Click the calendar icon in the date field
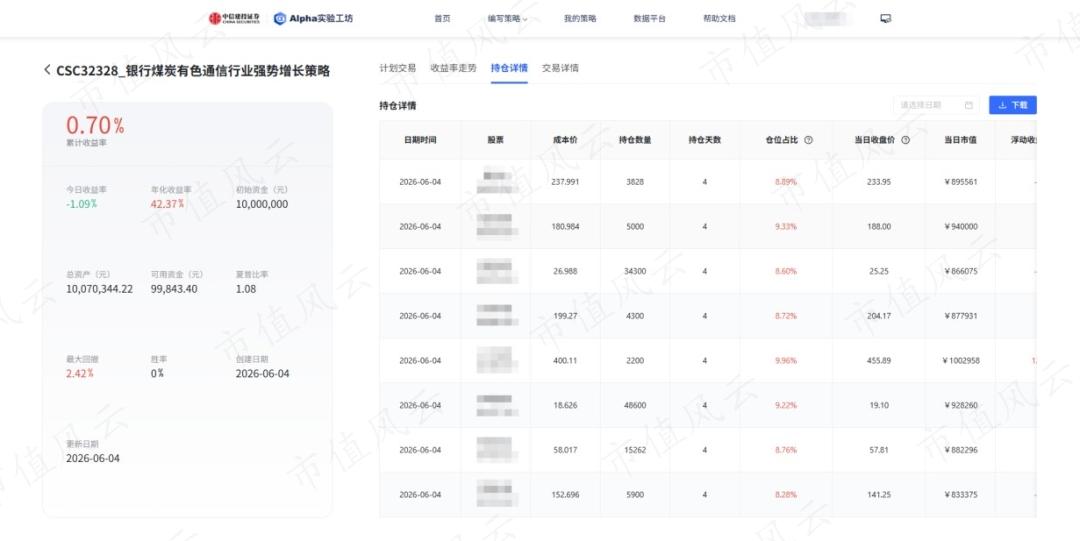Screen dimensions: 1080x541 (969, 105)
